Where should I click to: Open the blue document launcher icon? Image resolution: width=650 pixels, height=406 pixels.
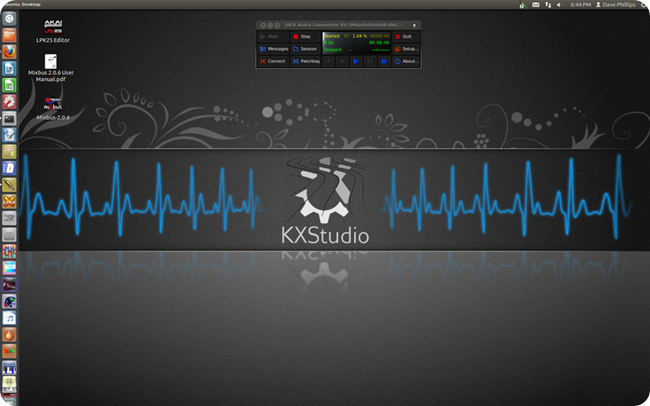tap(9, 168)
